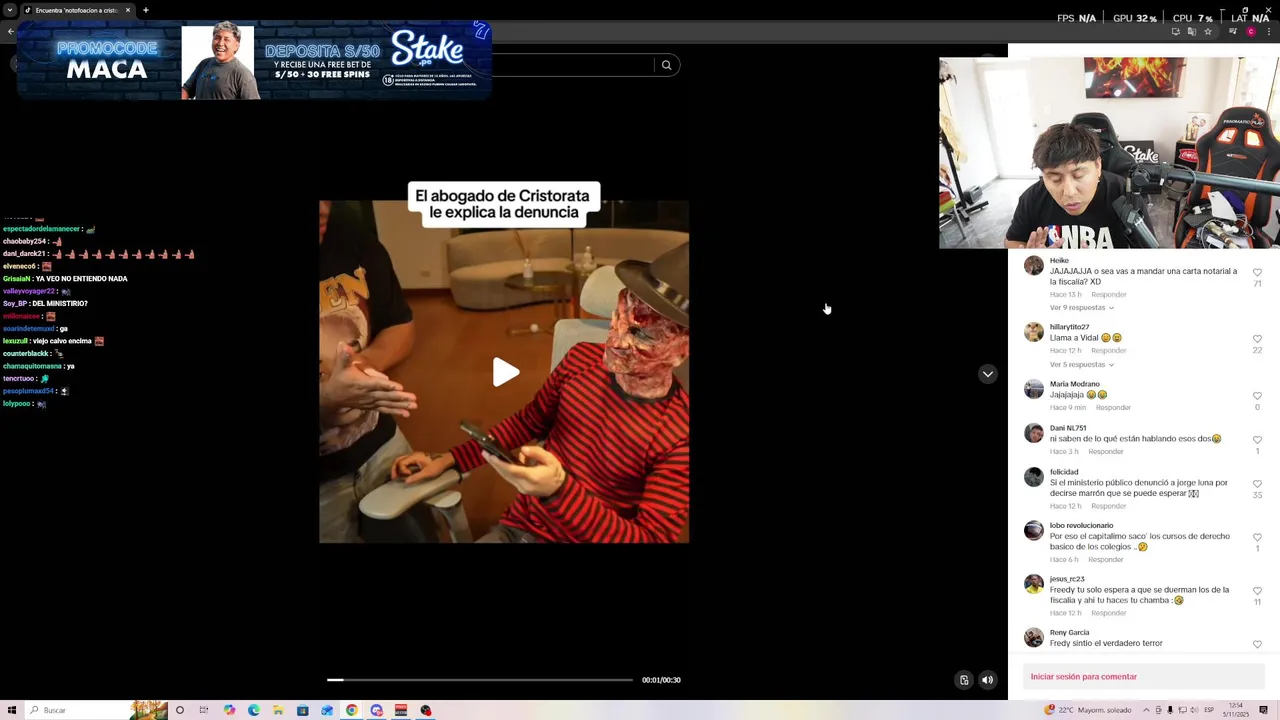Open the Chrome profile avatar 'C'
Screen dimensions: 1280x720
tap(1251, 32)
